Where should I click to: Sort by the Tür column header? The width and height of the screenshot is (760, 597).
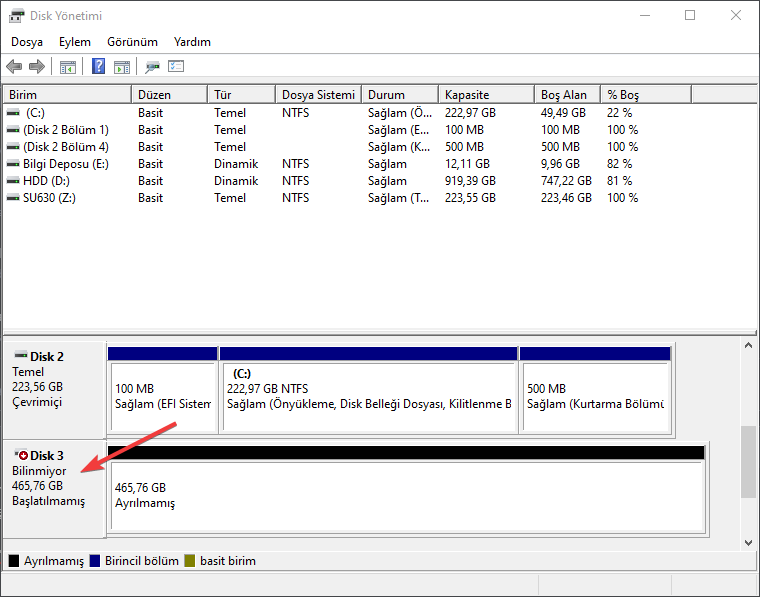(242, 94)
